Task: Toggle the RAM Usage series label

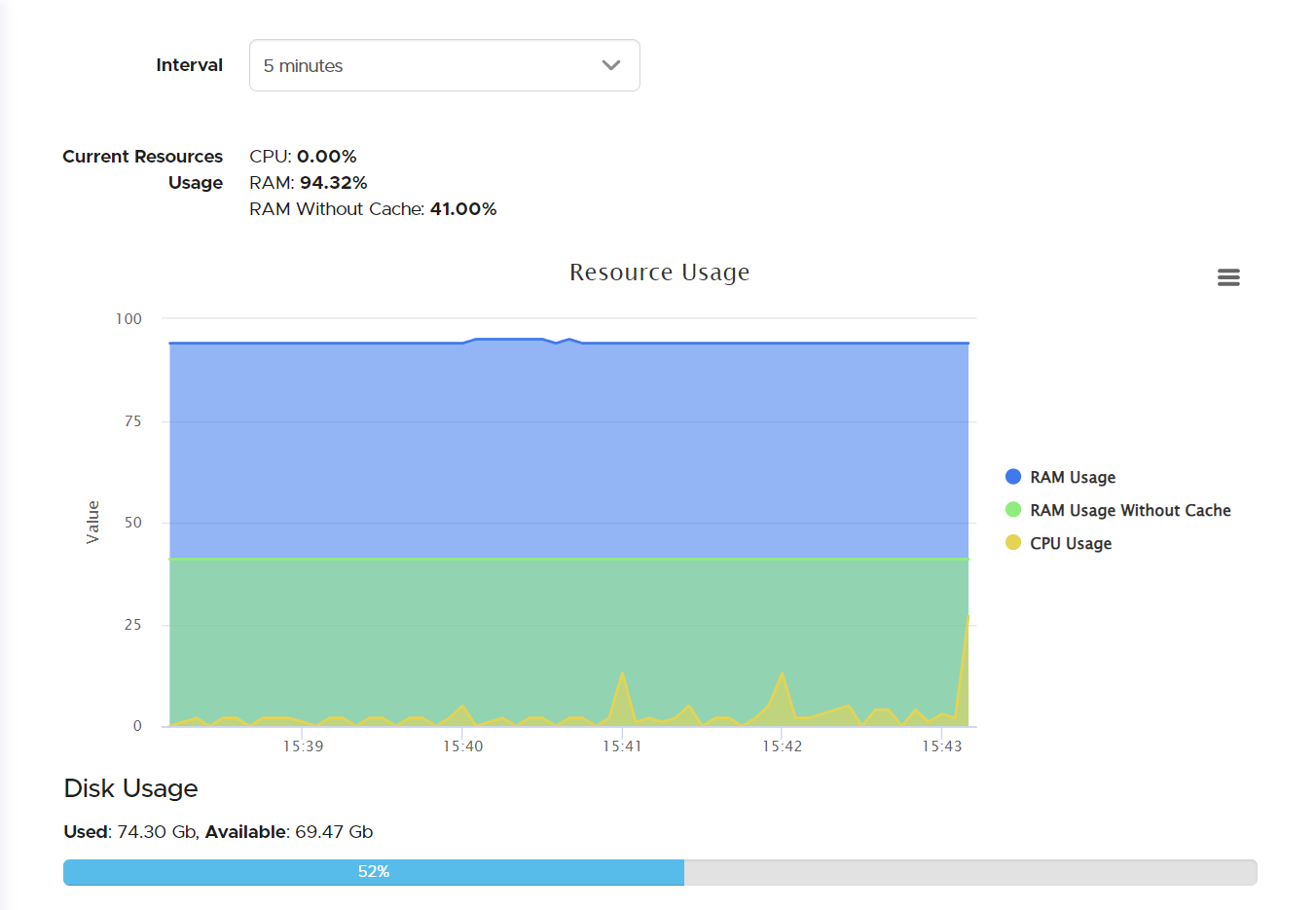Action: (1073, 477)
